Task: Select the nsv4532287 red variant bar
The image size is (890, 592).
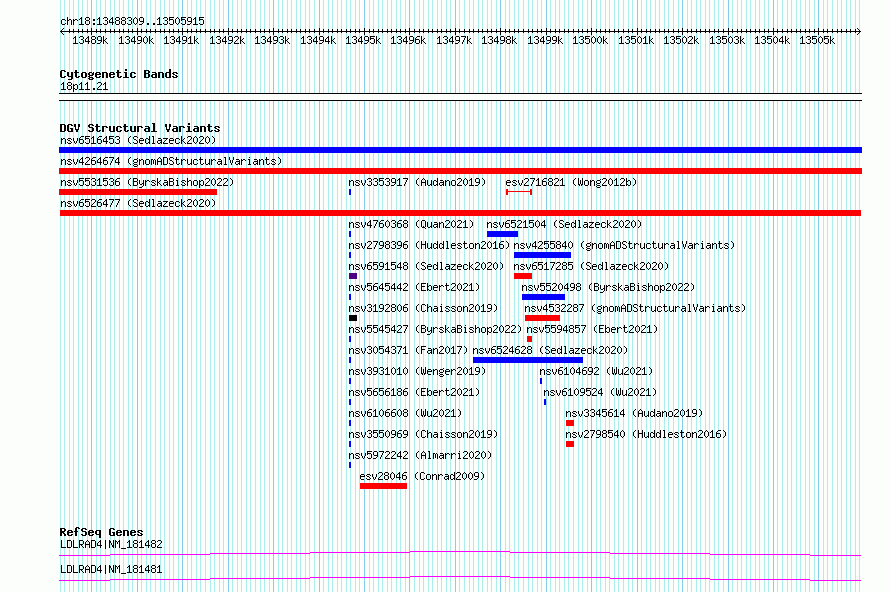Action: pos(543,318)
